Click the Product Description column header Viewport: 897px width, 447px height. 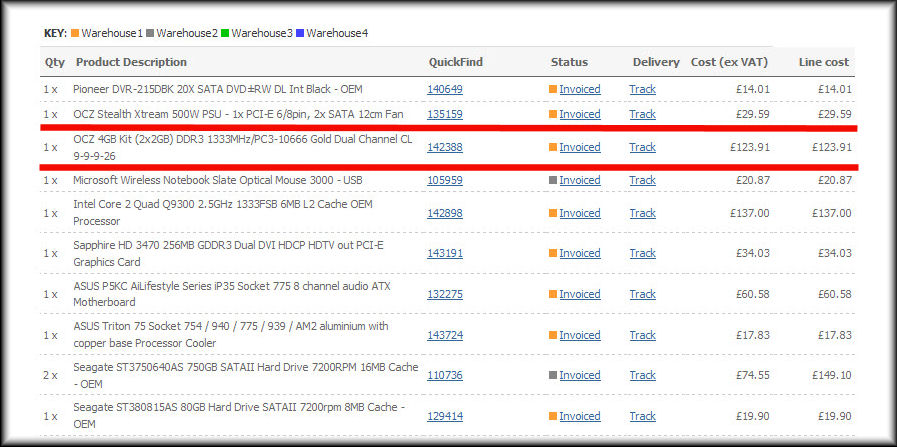pyautogui.click(x=132, y=62)
